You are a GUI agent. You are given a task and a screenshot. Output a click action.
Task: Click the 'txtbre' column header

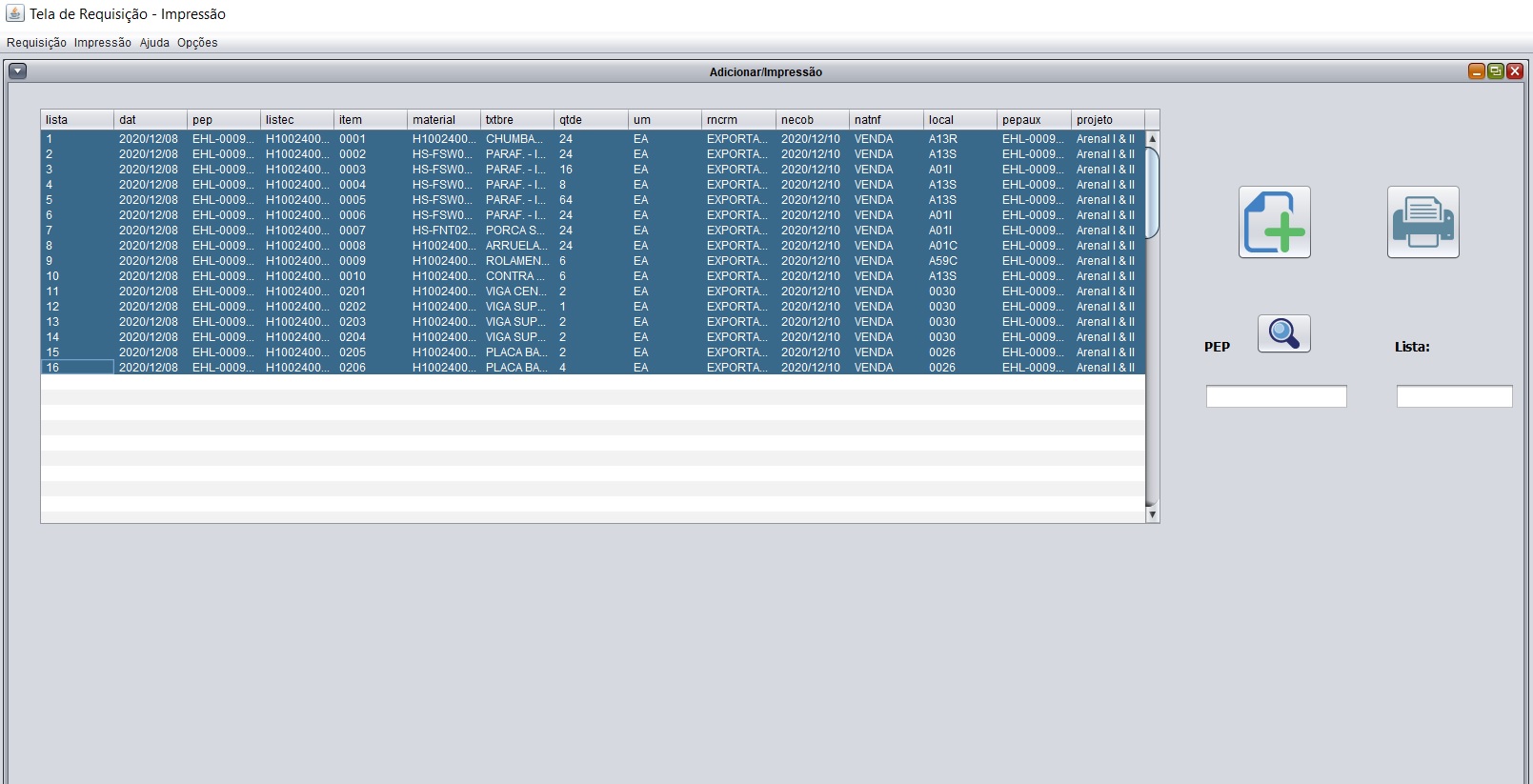(517, 120)
